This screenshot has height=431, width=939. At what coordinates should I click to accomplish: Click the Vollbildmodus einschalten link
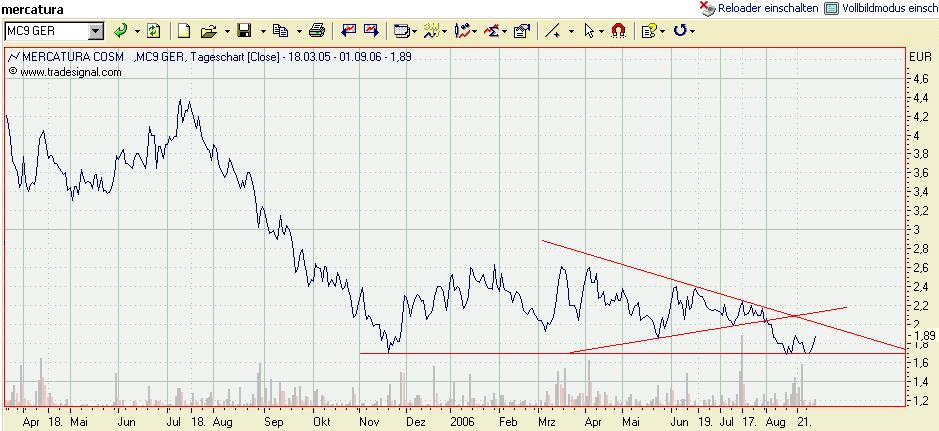click(x=890, y=8)
